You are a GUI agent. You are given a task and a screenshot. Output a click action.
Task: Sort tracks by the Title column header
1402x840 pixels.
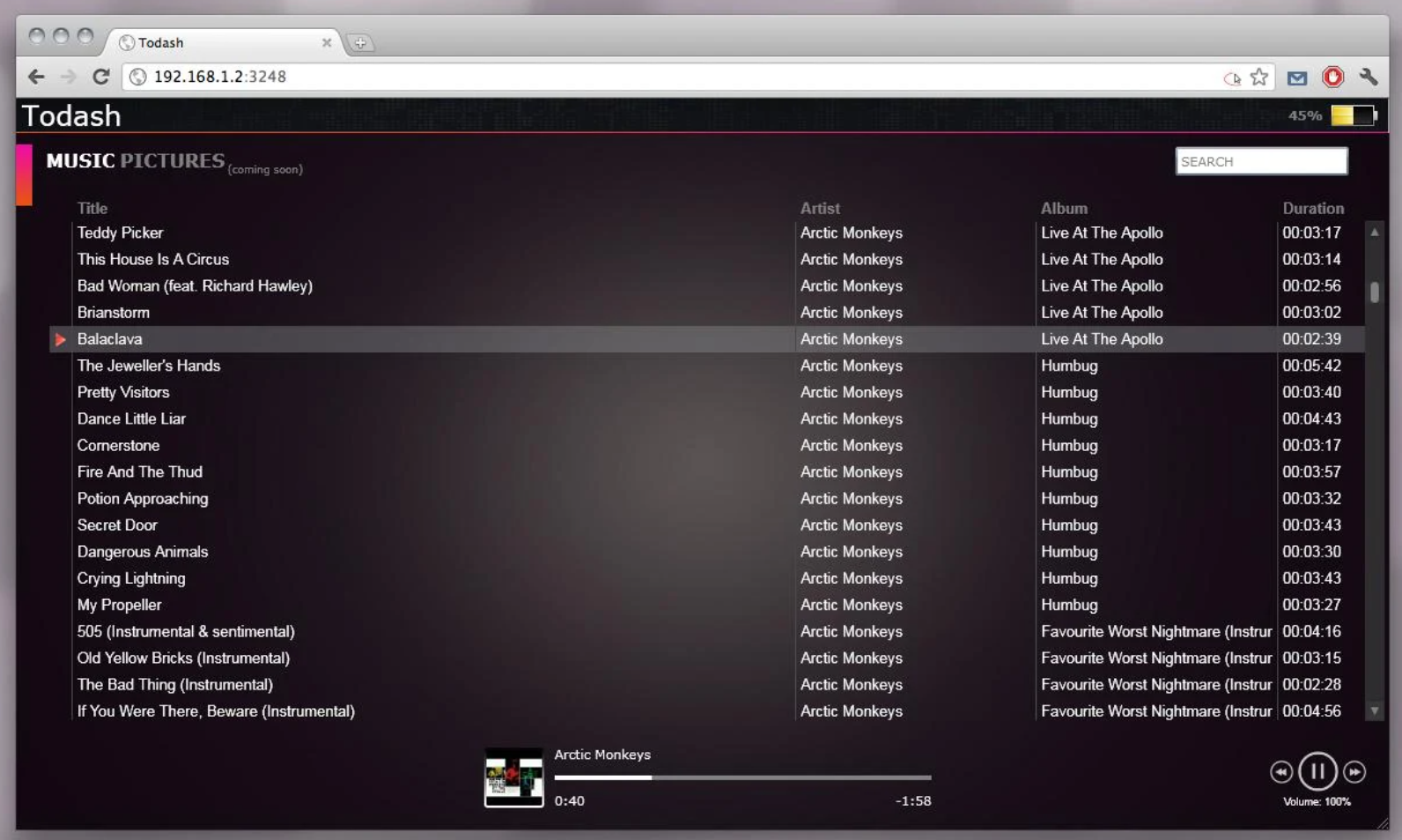click(x=92, y=209)
